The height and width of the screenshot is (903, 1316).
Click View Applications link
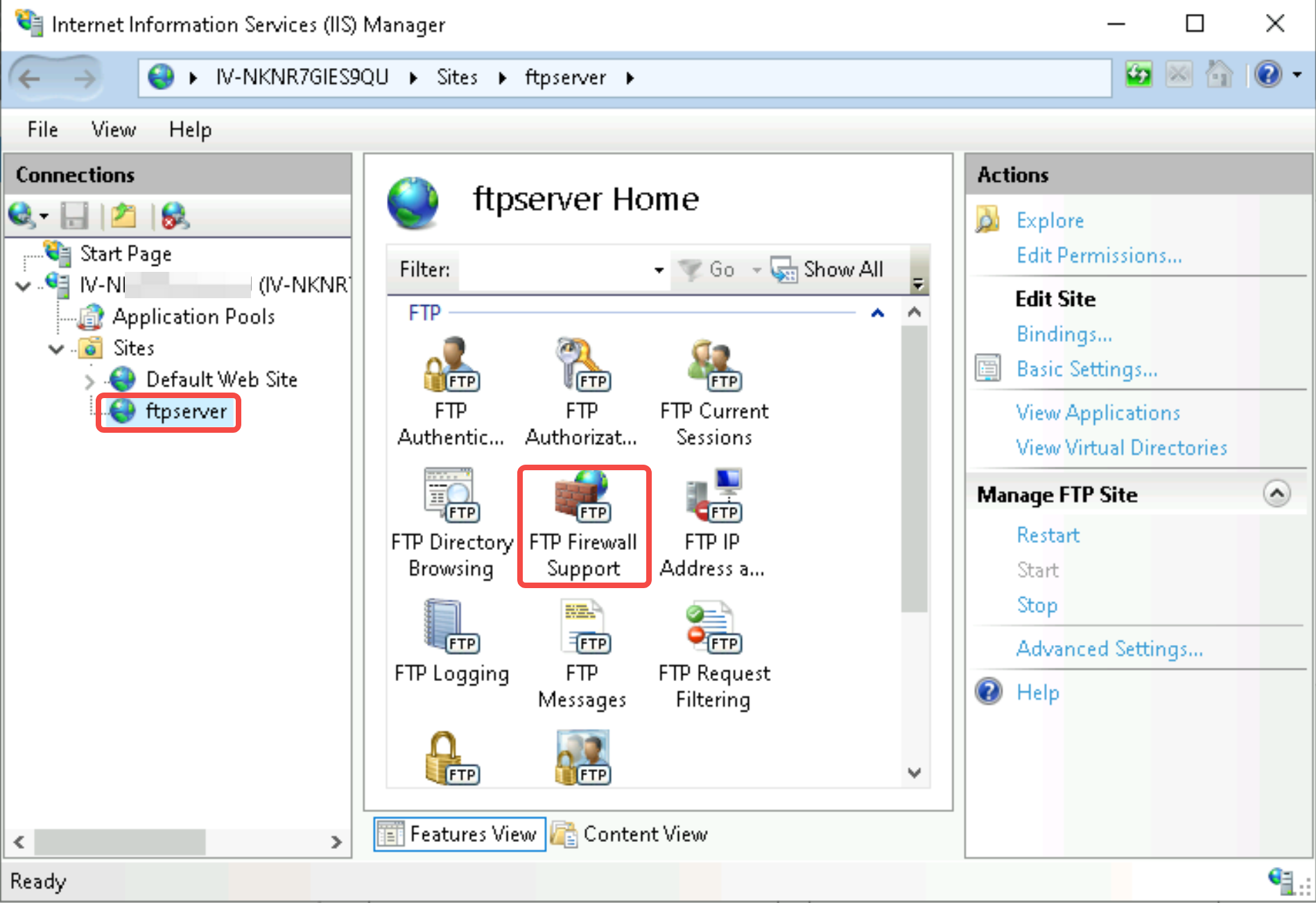(1098, 413)
